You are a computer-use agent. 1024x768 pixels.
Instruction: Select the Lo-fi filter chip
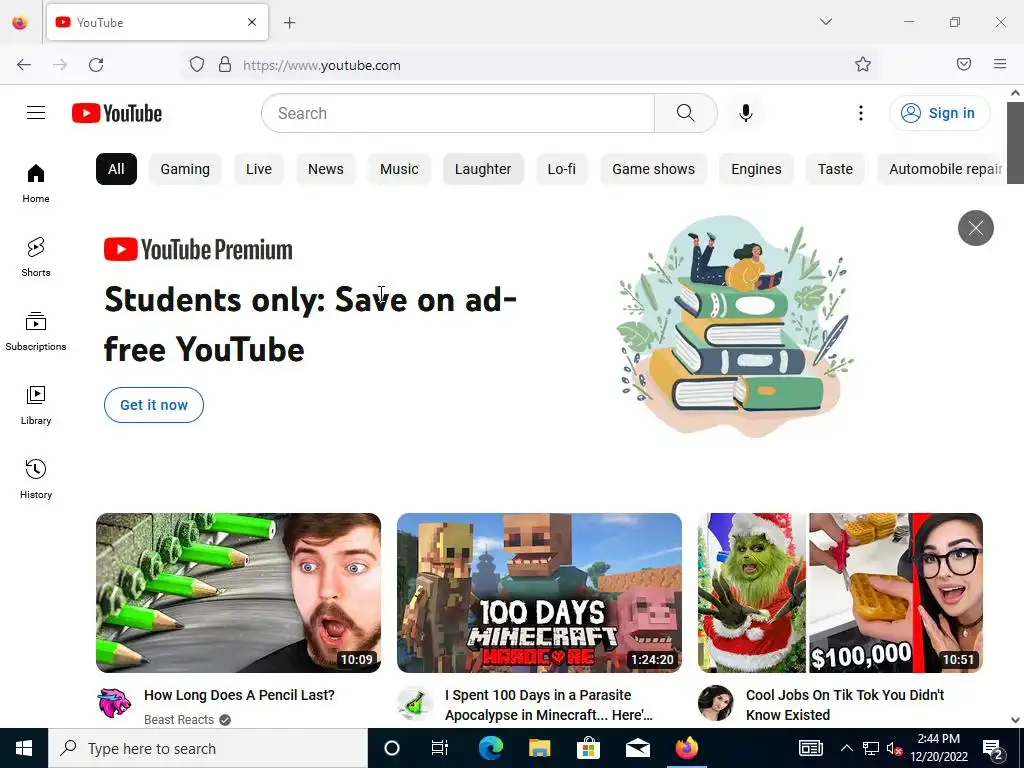(562, 169)
